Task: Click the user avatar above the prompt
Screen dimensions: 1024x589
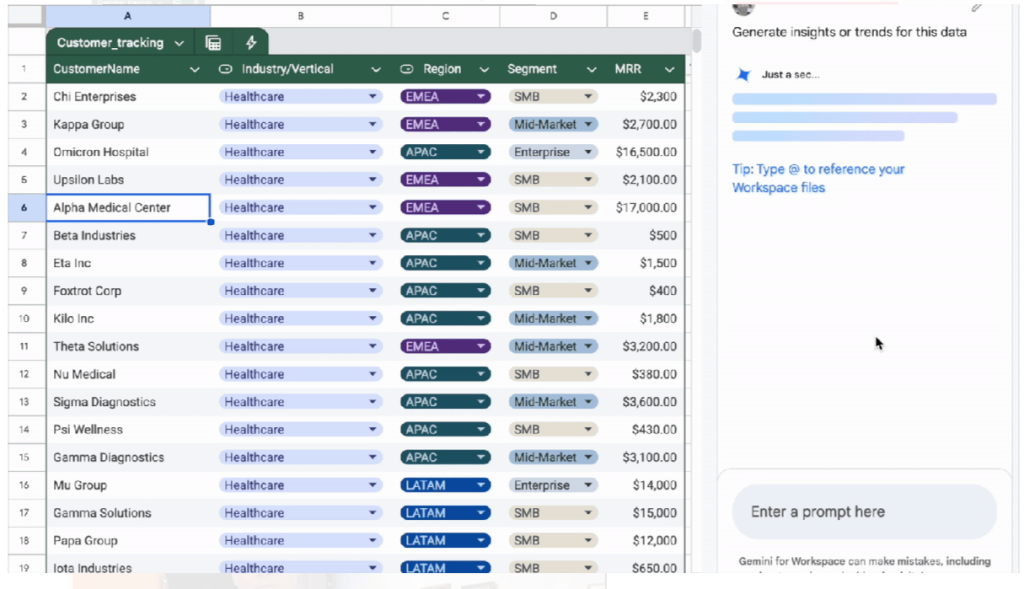Action: pos(741,8)
